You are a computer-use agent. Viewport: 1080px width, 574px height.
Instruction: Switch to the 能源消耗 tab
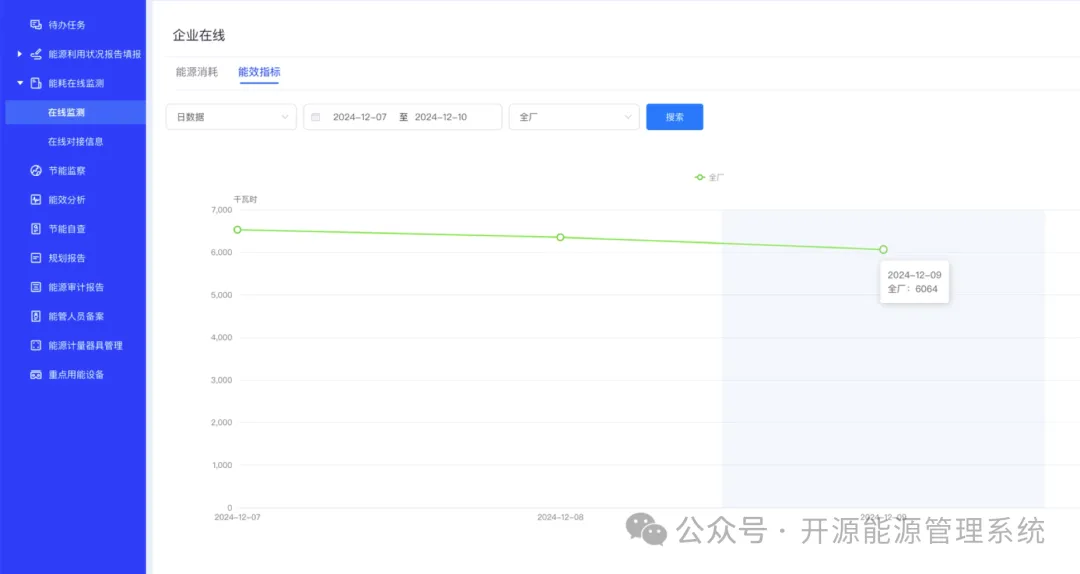coord(196,72)
